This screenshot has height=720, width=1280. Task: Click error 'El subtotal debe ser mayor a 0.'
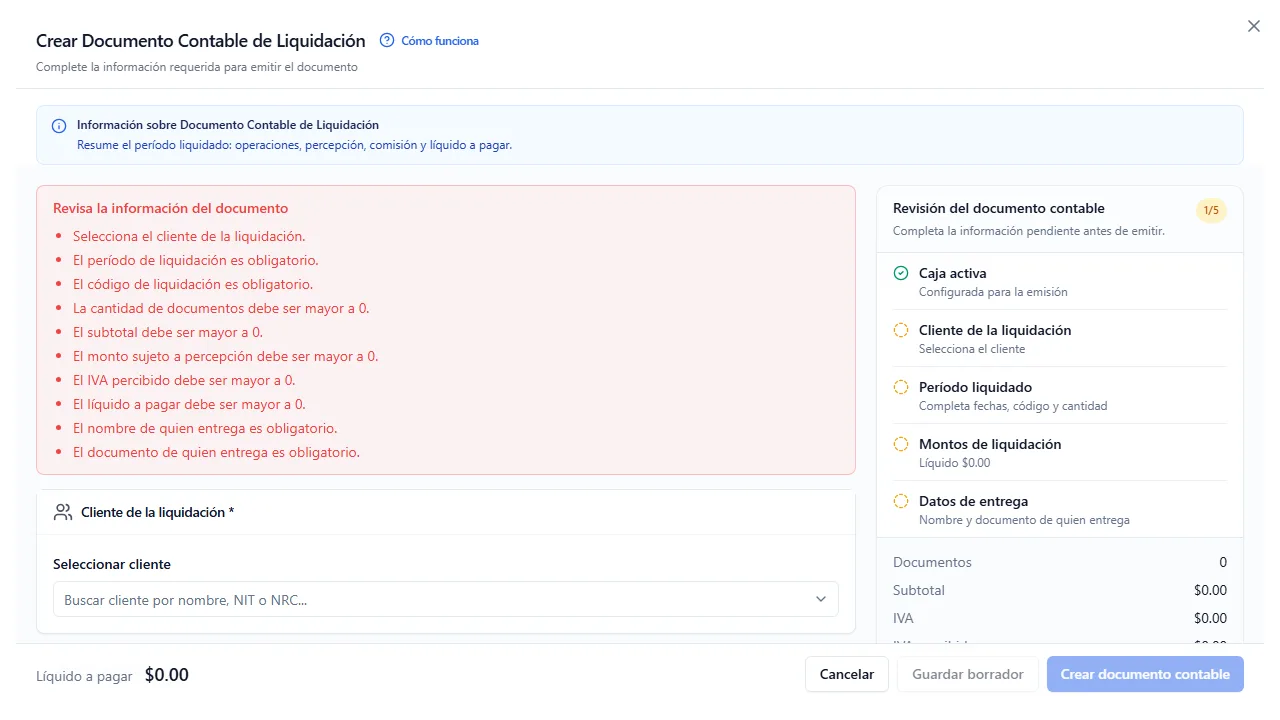click(168, 332)
